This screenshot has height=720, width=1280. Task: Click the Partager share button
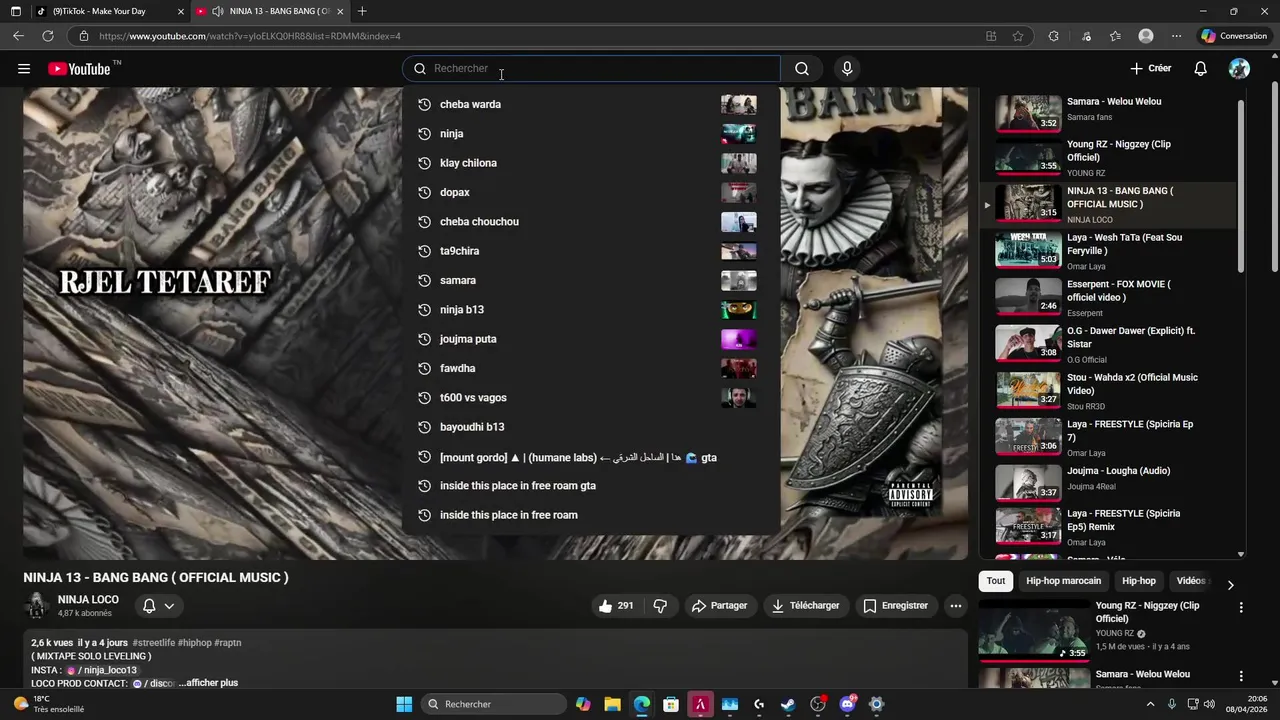pyautogui.click(x=720, y=606)
